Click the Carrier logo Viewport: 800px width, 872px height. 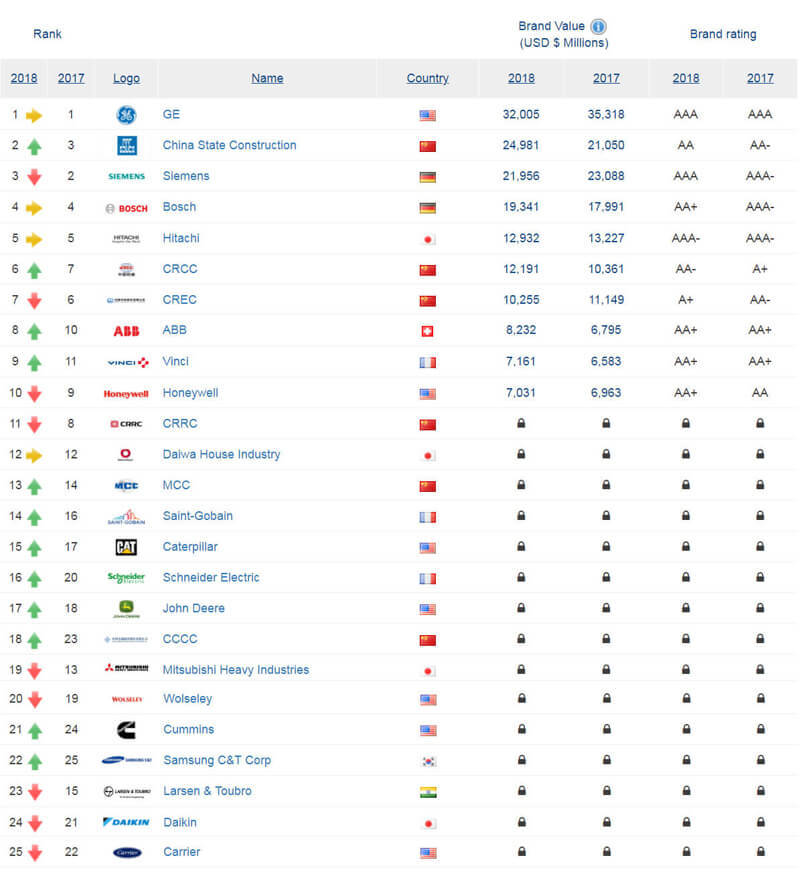pyautogui.click(x=127, y=853)
